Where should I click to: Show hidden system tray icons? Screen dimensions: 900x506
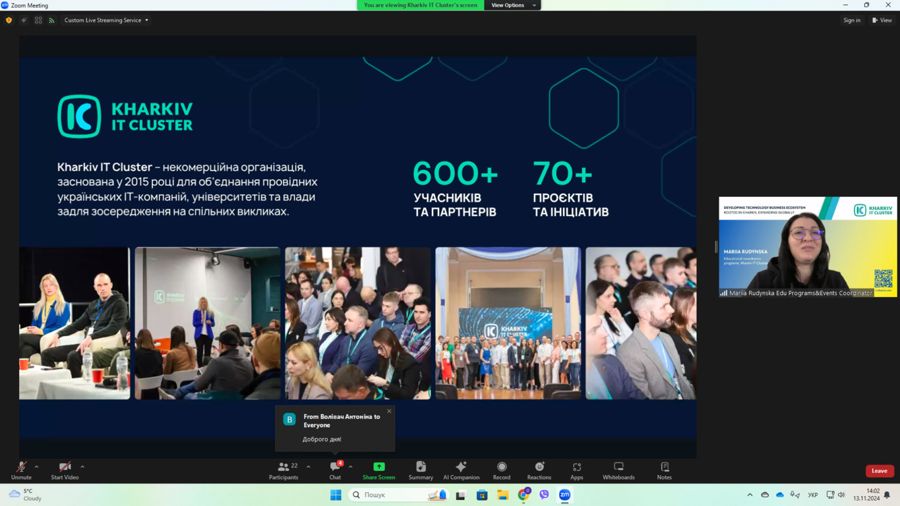[750, 495]
